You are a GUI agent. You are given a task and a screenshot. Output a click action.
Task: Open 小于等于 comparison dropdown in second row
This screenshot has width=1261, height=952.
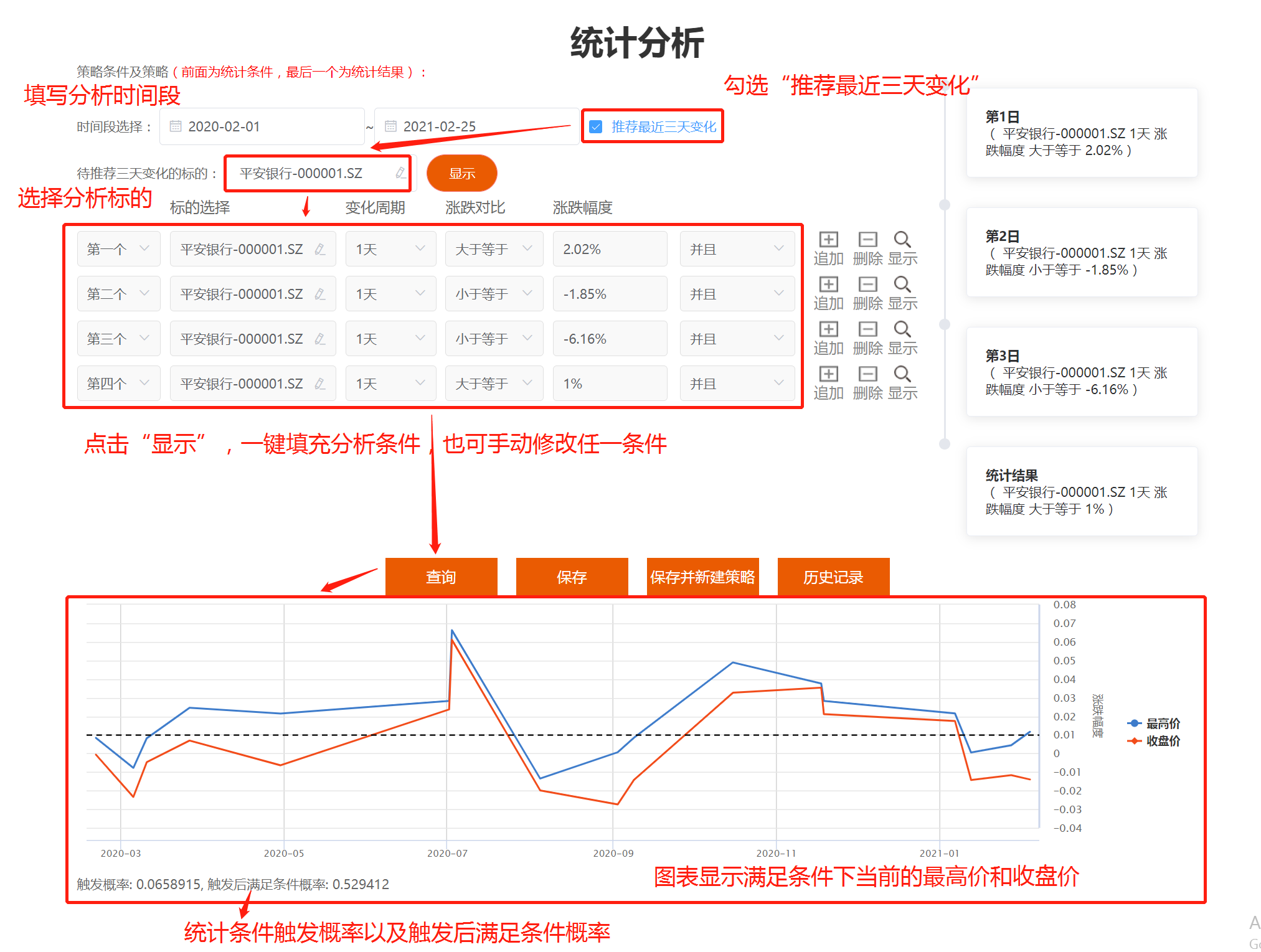[x=493, y=294]
